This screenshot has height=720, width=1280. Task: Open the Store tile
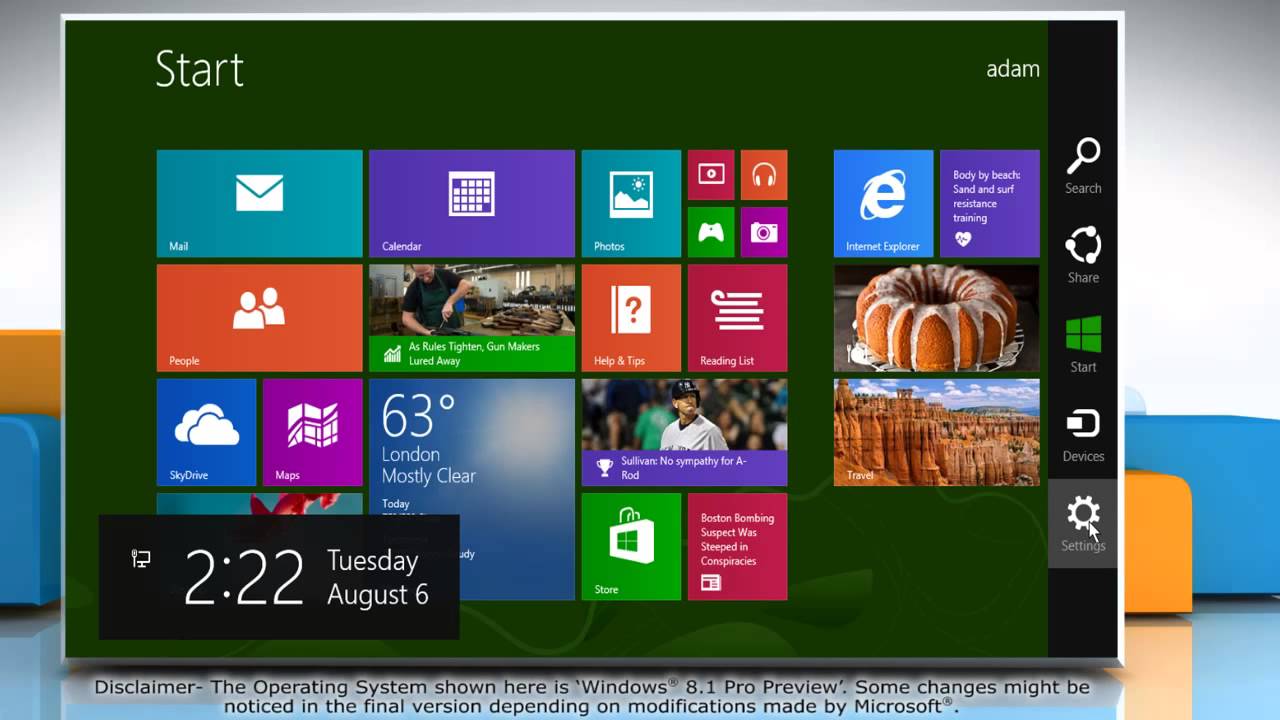631,546
